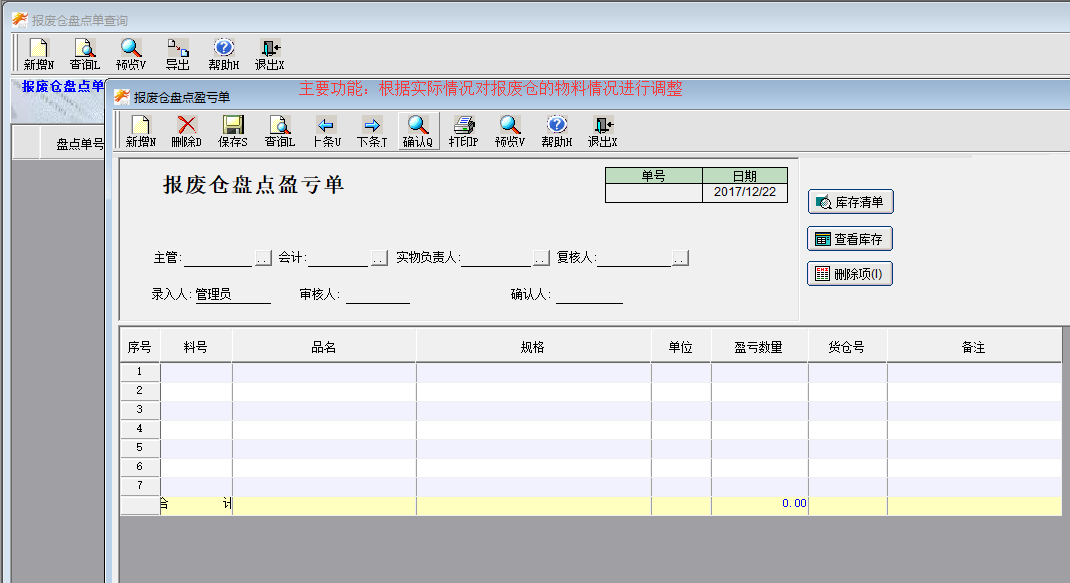Image resolution: width=1070 pixels, height=583 pixels.
Task: Click the 复核人 input field
Action: (634, 258)
